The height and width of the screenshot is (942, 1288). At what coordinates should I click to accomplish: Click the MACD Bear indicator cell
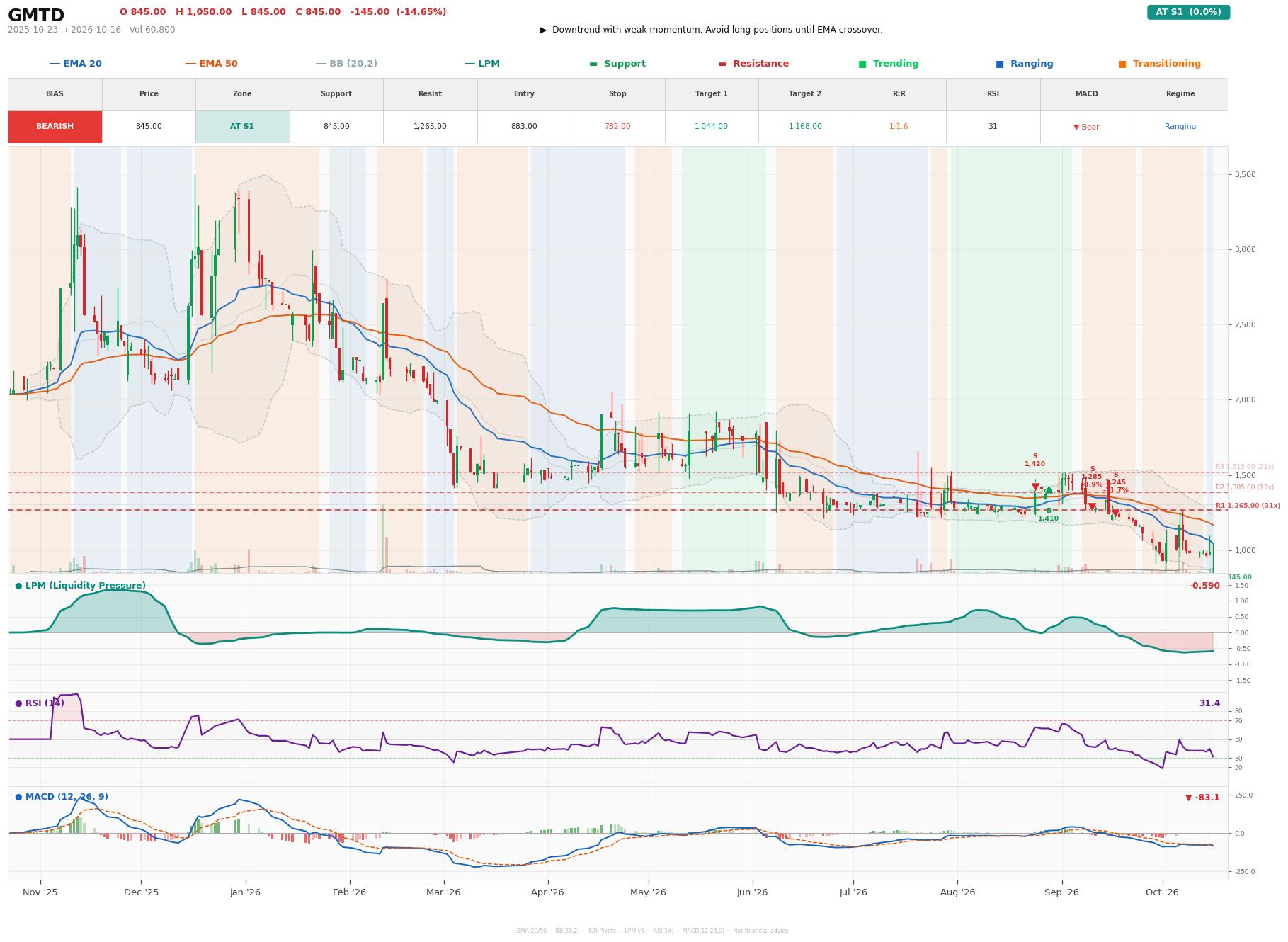pyautogui.click(x=1086, y=127)
